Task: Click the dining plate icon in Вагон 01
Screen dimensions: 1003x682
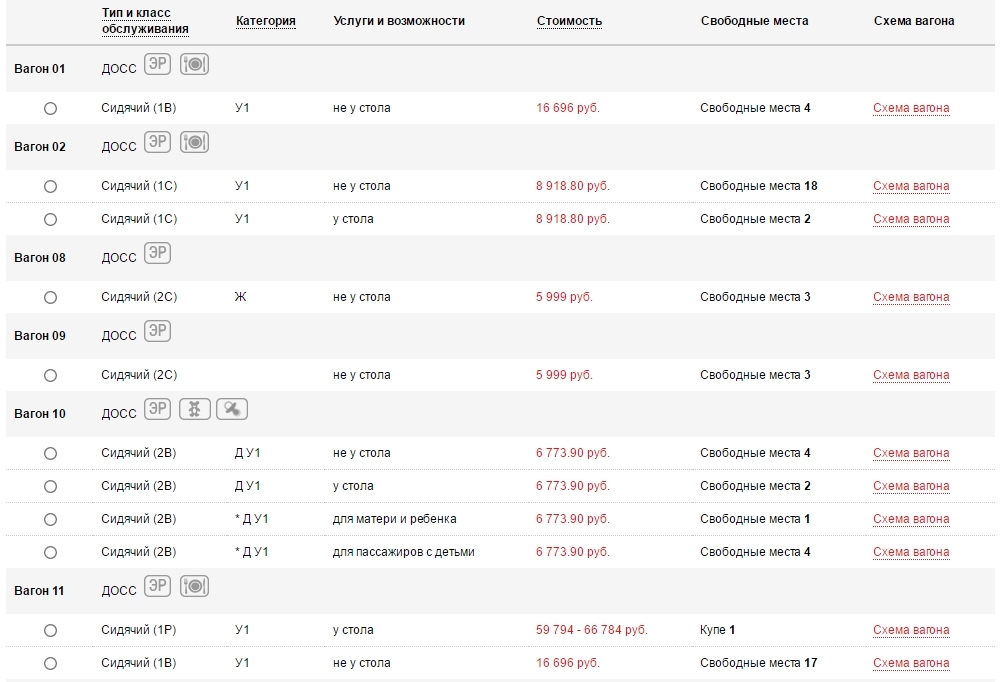Action: pos(194,64)
